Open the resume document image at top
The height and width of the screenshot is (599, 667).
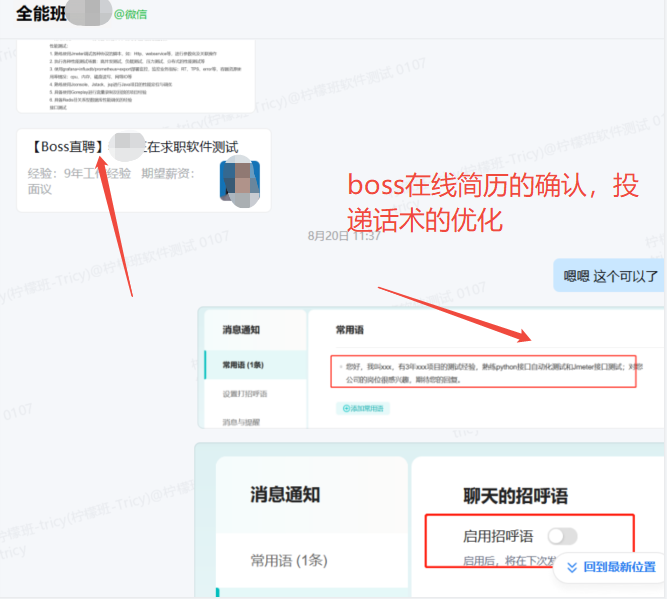(x=136, y=62)
